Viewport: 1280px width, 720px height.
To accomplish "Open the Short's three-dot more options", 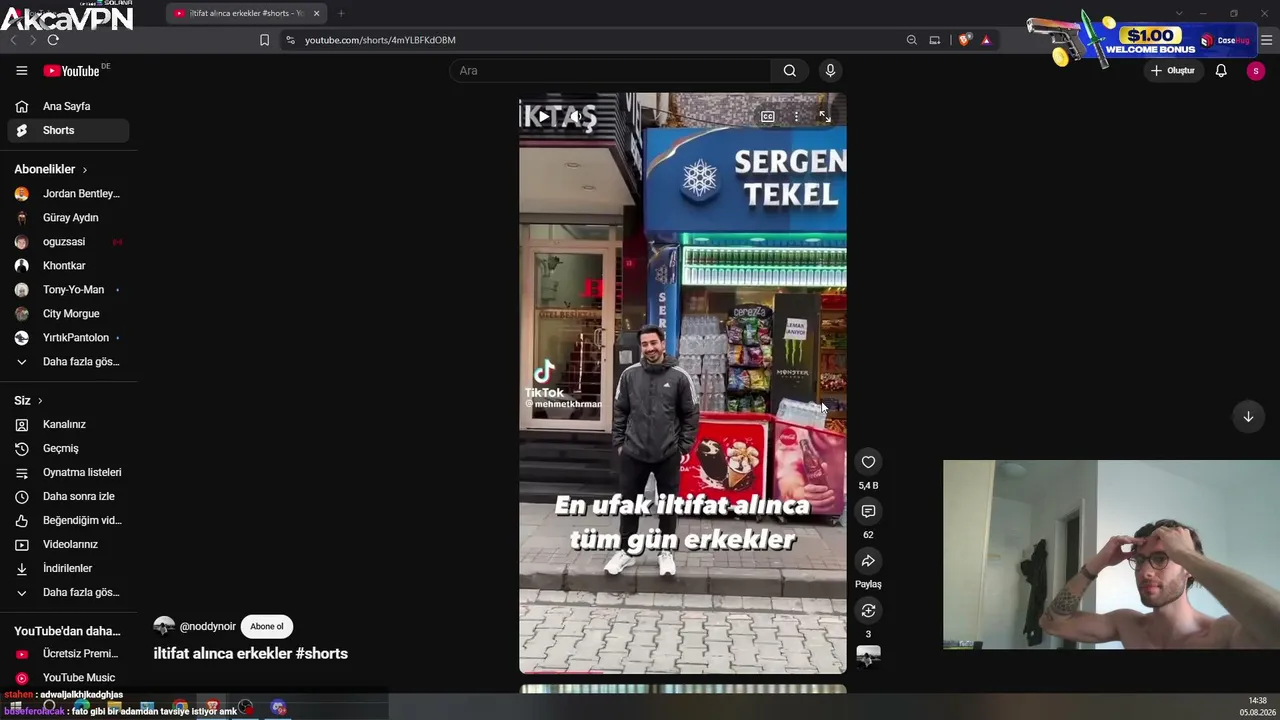I will point(796,117).
